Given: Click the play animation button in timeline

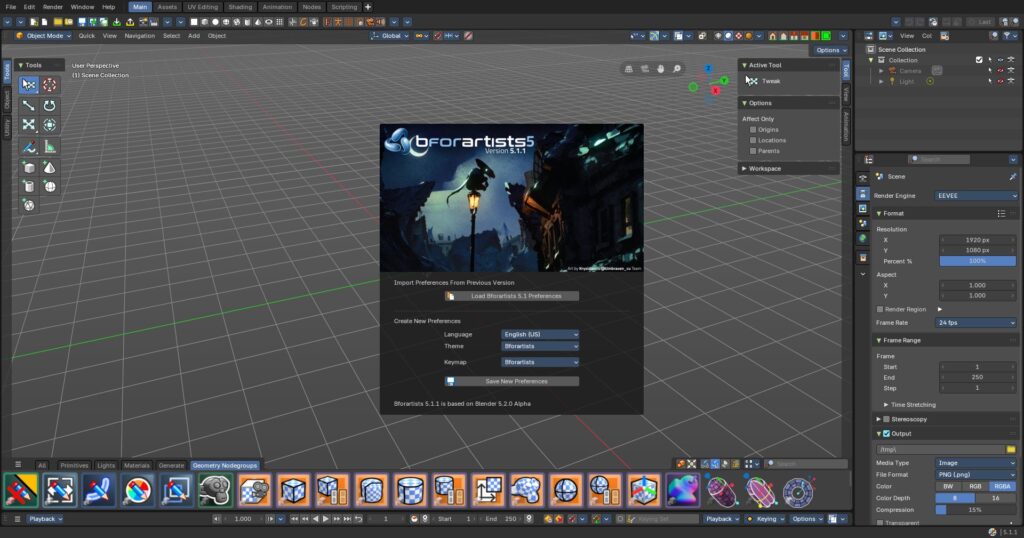Looking at the screenshot, I should pyautogui.click(x=326, y=519).
